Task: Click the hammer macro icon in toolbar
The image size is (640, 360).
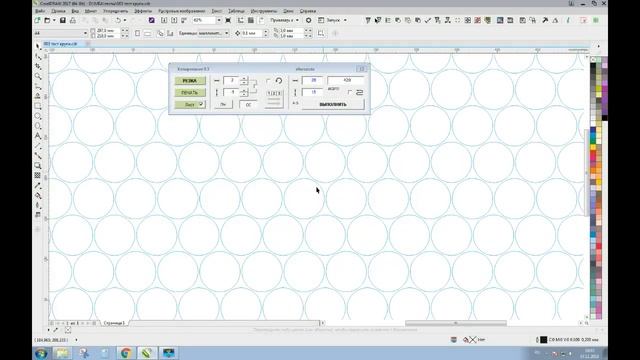Action: (544, 20)
